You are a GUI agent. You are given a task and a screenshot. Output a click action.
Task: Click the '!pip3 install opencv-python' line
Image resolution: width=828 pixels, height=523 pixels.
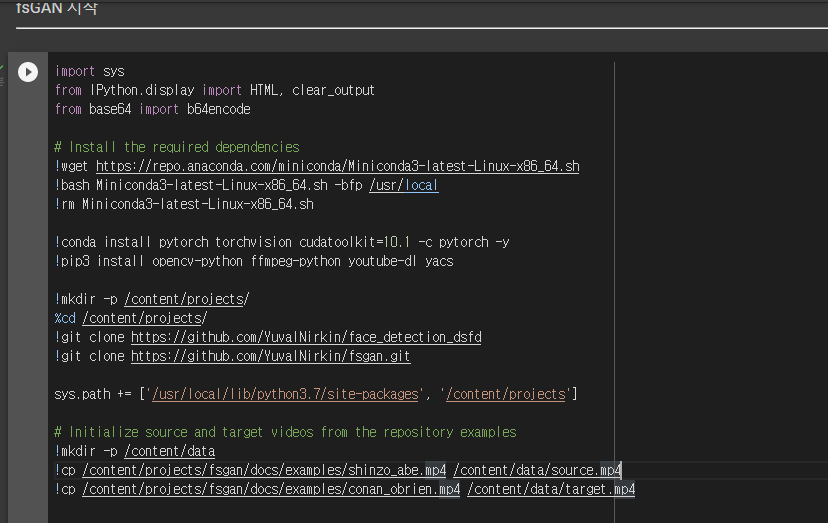pos(254,262)
